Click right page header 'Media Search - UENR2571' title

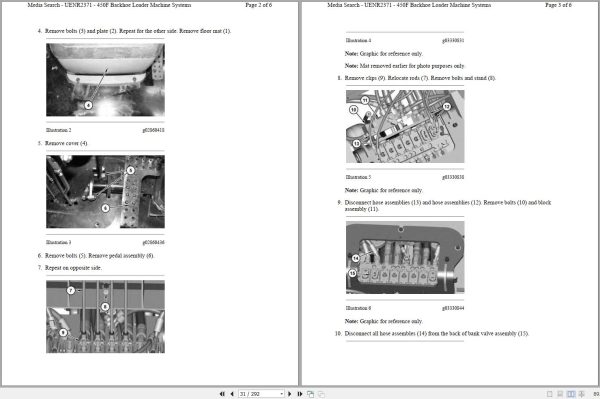tap(409, 5)
